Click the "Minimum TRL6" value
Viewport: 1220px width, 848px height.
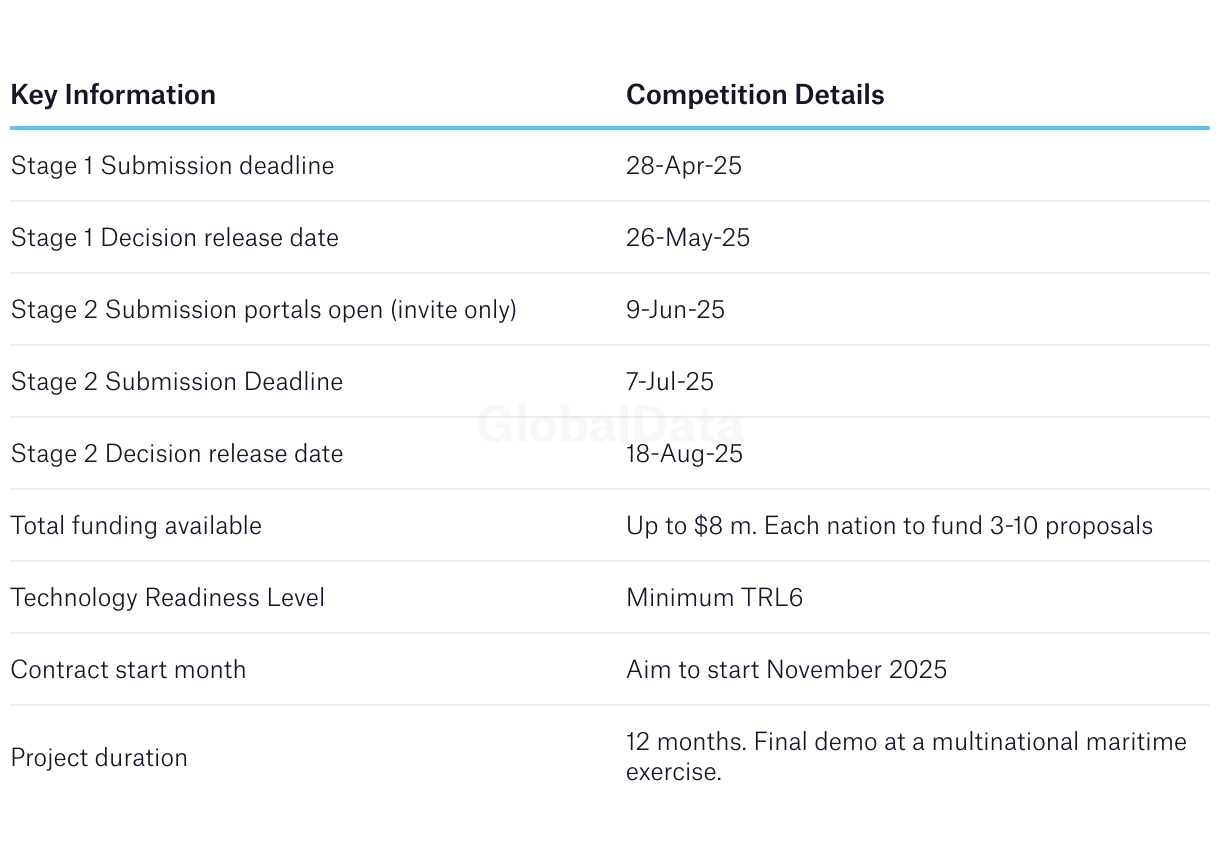point(714,598)
